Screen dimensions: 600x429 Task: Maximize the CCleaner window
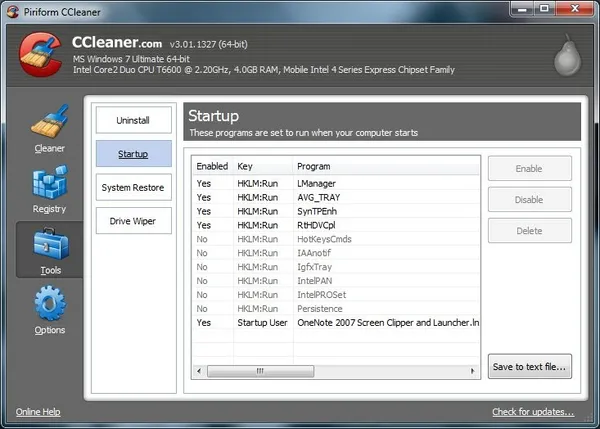pyautogui.click(x=544, y=9)
